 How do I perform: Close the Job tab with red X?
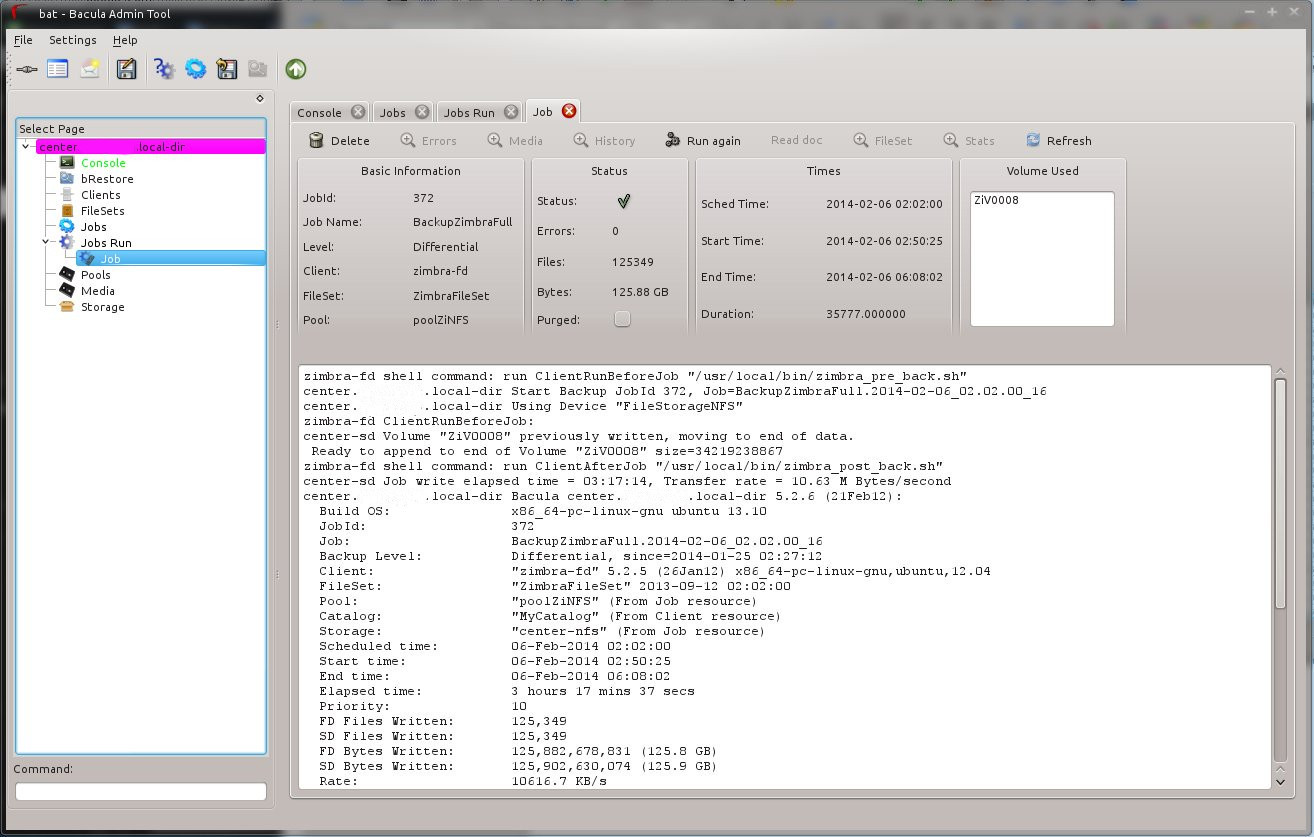[569, 111]
